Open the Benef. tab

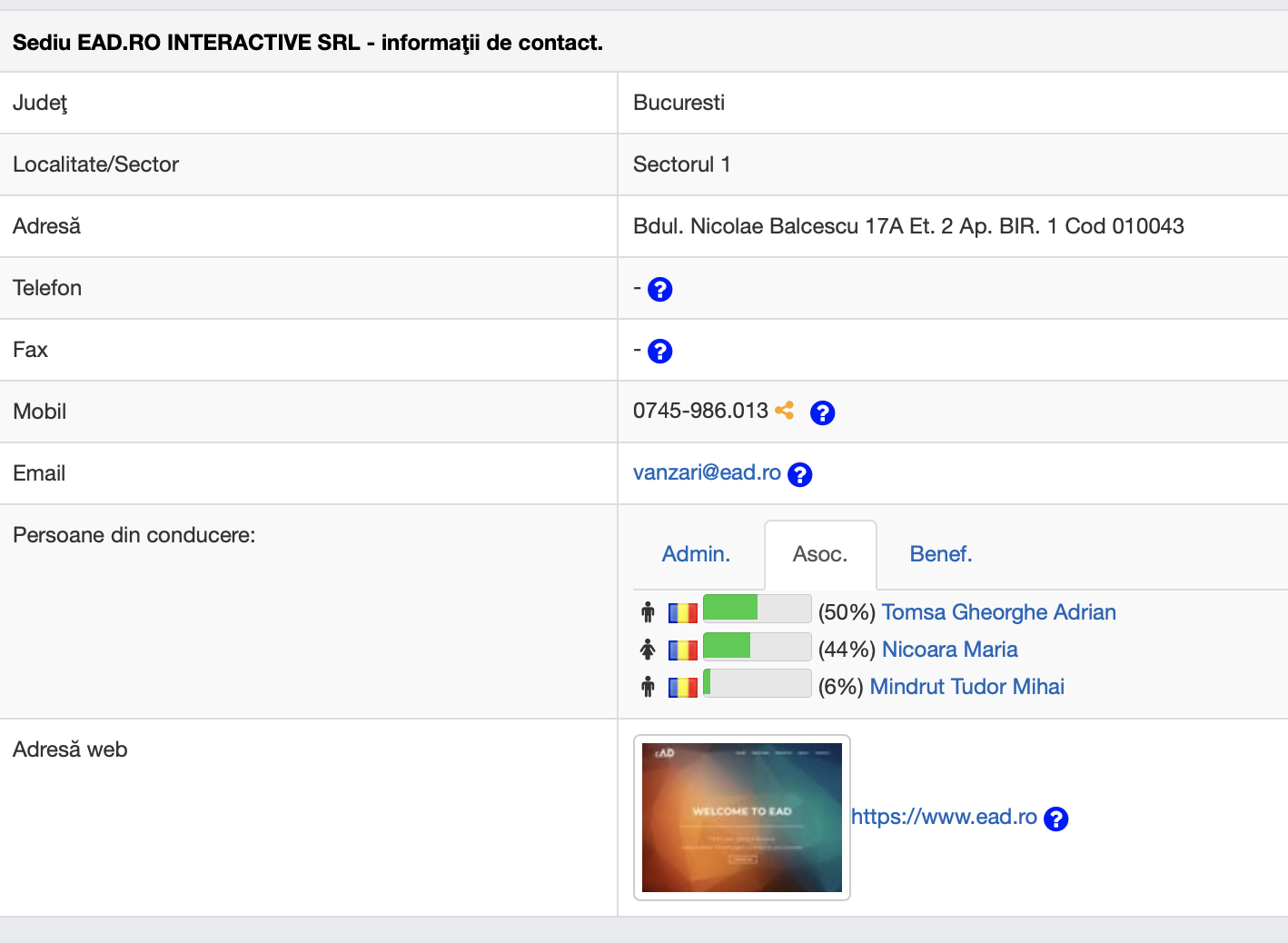click(940, 554)
